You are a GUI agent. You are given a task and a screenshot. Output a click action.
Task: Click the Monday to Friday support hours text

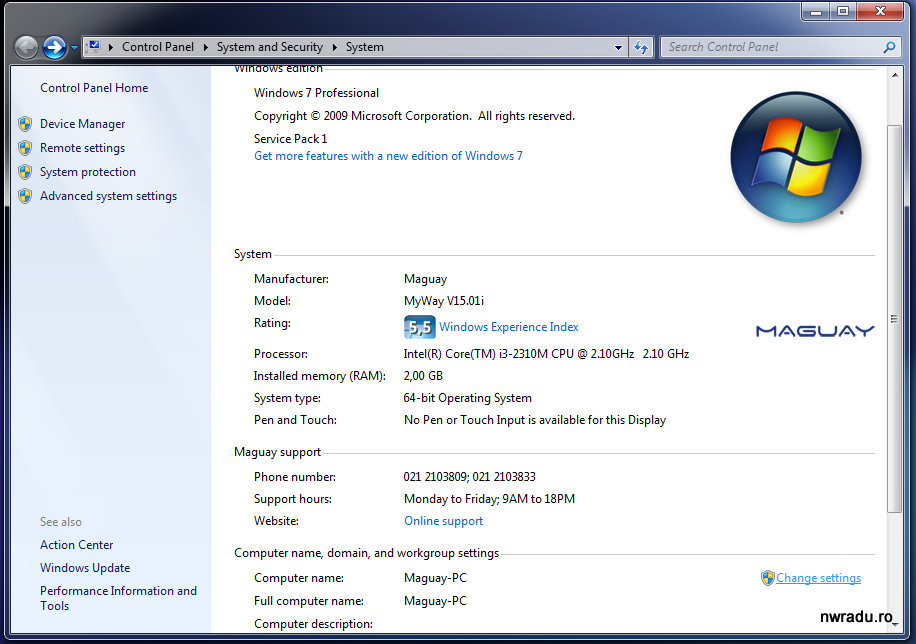pyautogui.click(x=489, y=499)
